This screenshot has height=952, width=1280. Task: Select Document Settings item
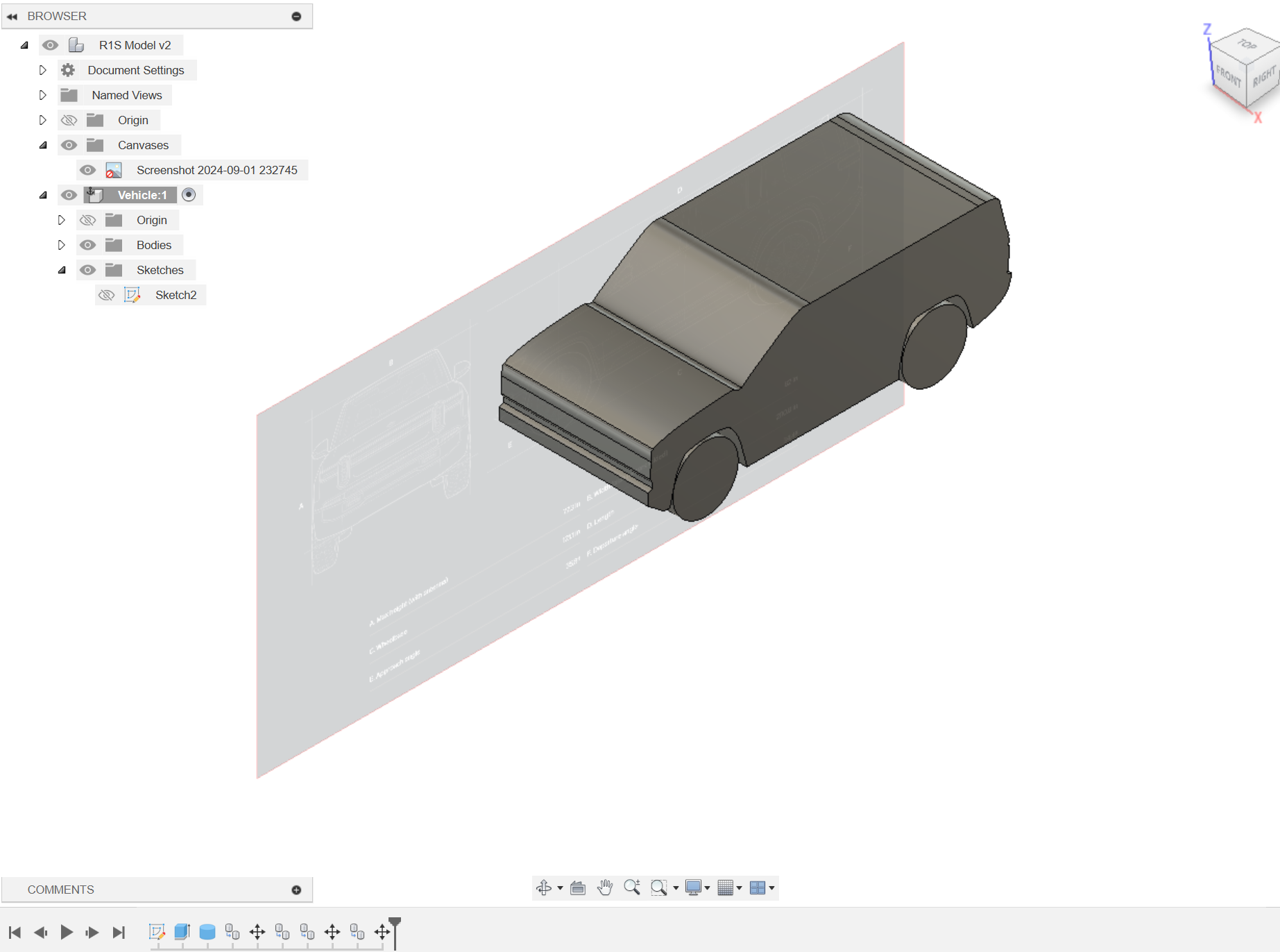click(136, 70)
